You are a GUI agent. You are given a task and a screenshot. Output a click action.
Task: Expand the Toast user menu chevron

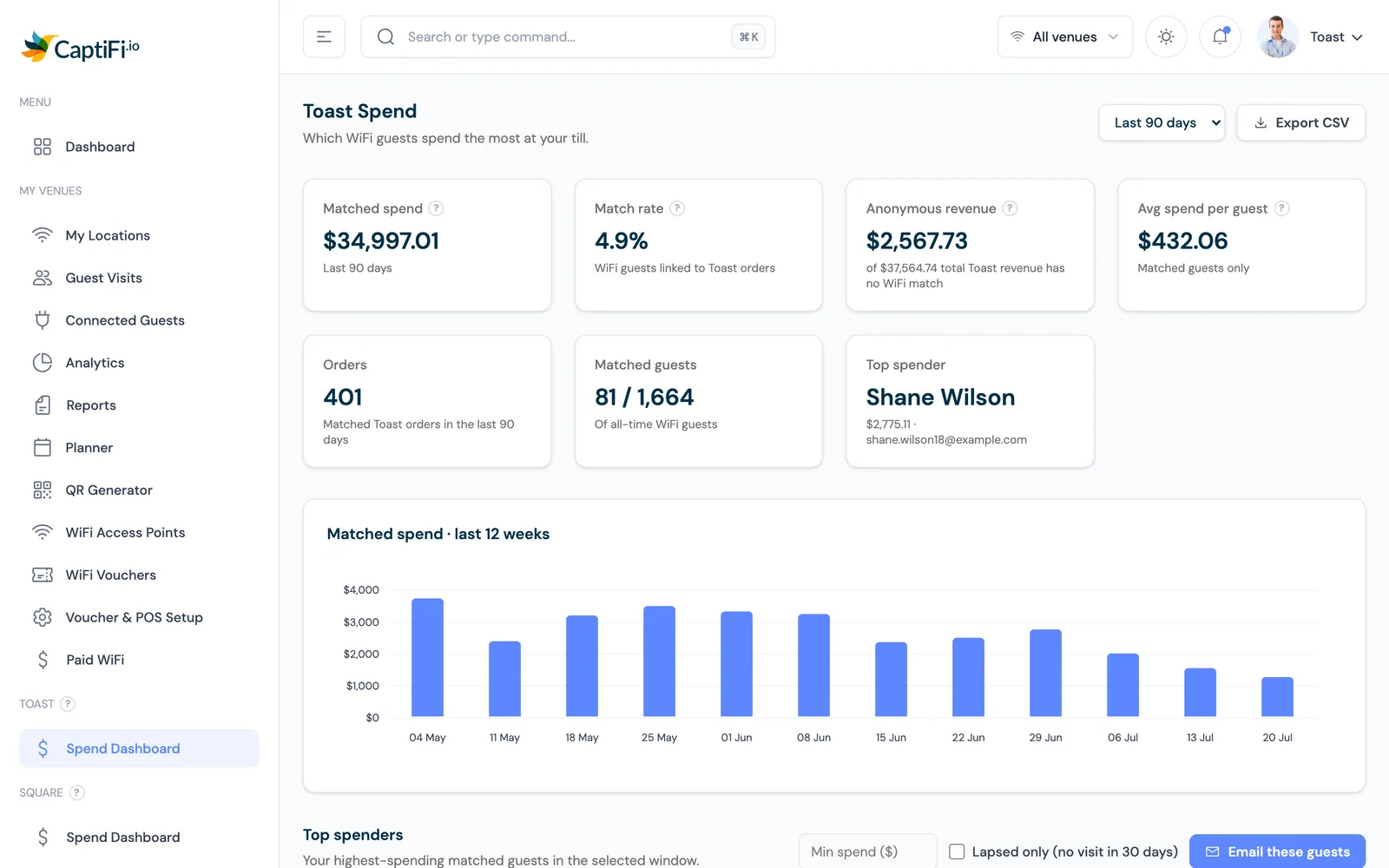tap(1357, 37)
